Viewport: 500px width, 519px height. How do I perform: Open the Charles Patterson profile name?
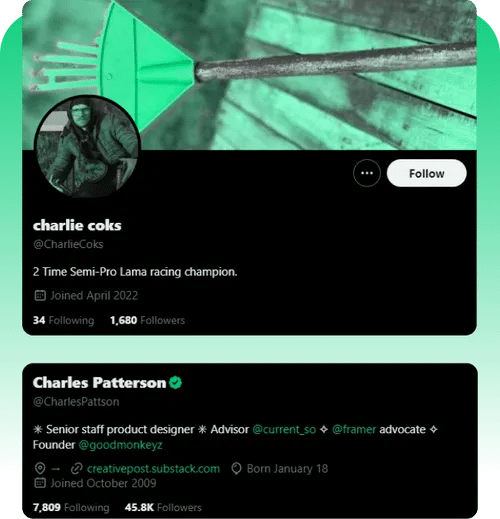99,382
